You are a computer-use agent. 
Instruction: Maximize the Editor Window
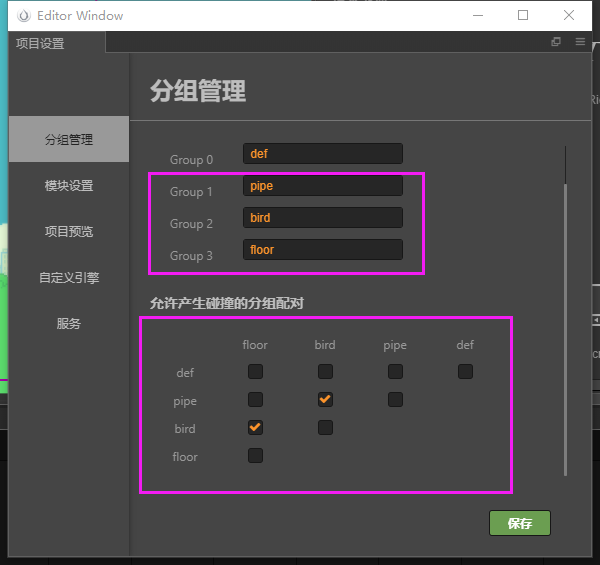(x=523, y=15)
